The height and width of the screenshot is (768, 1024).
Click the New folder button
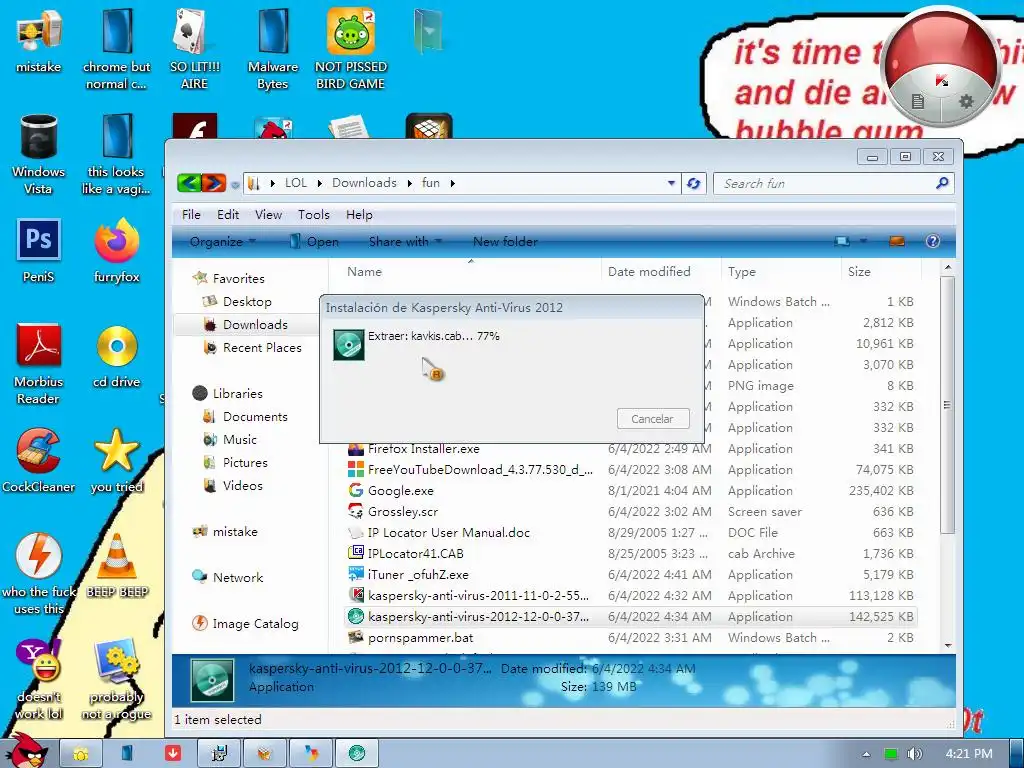click(505, 242)
